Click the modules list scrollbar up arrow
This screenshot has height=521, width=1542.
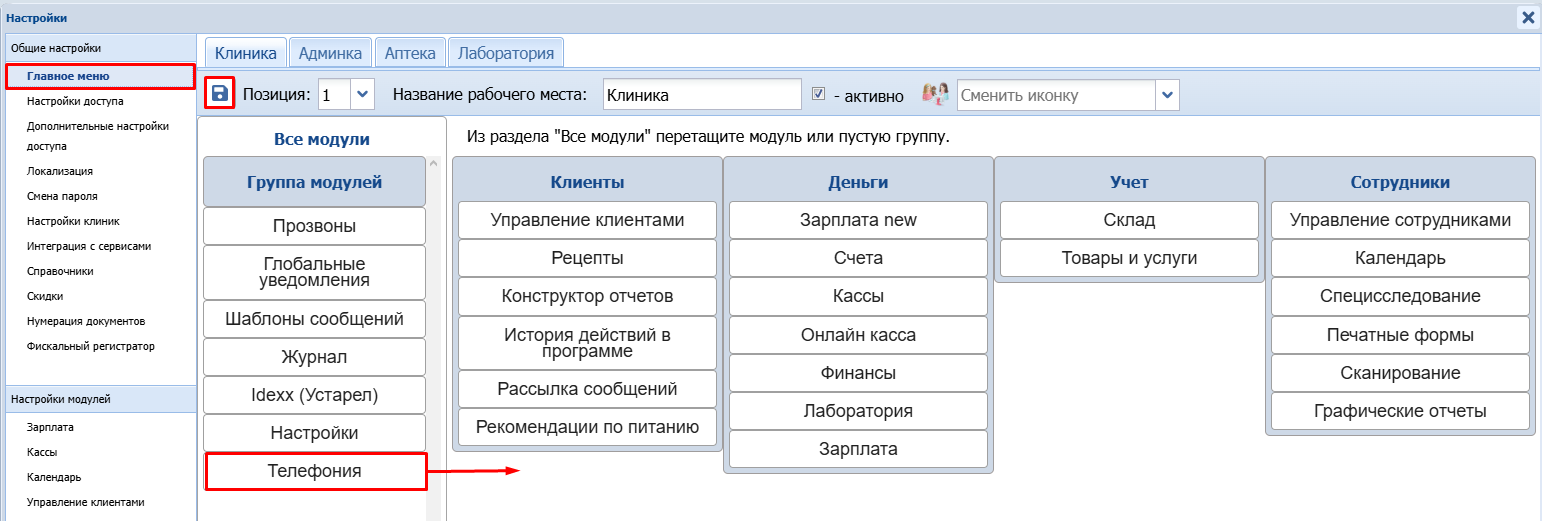coord(433,163)
